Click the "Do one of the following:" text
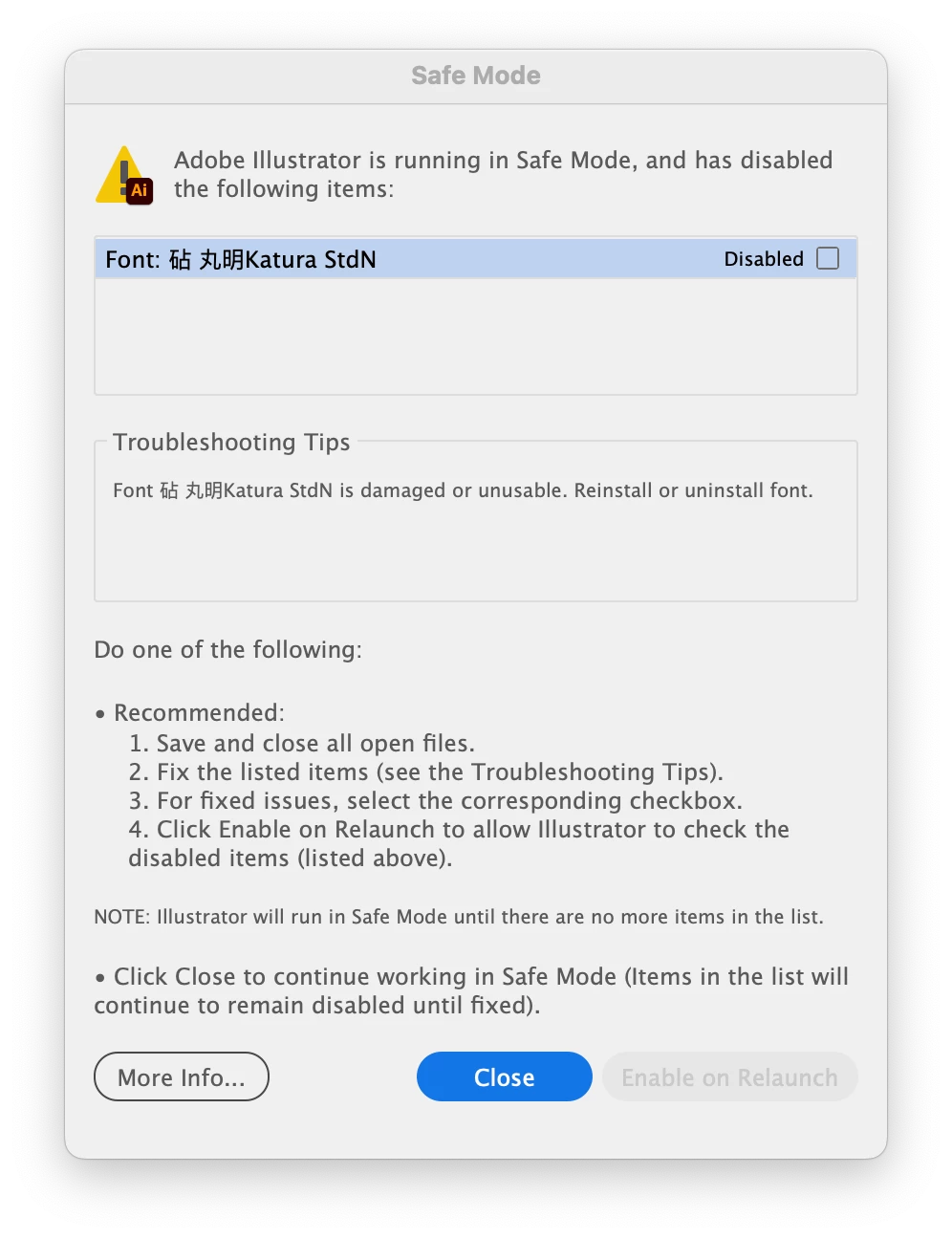Screen dimensions: 952x1239 coord(227,650)
